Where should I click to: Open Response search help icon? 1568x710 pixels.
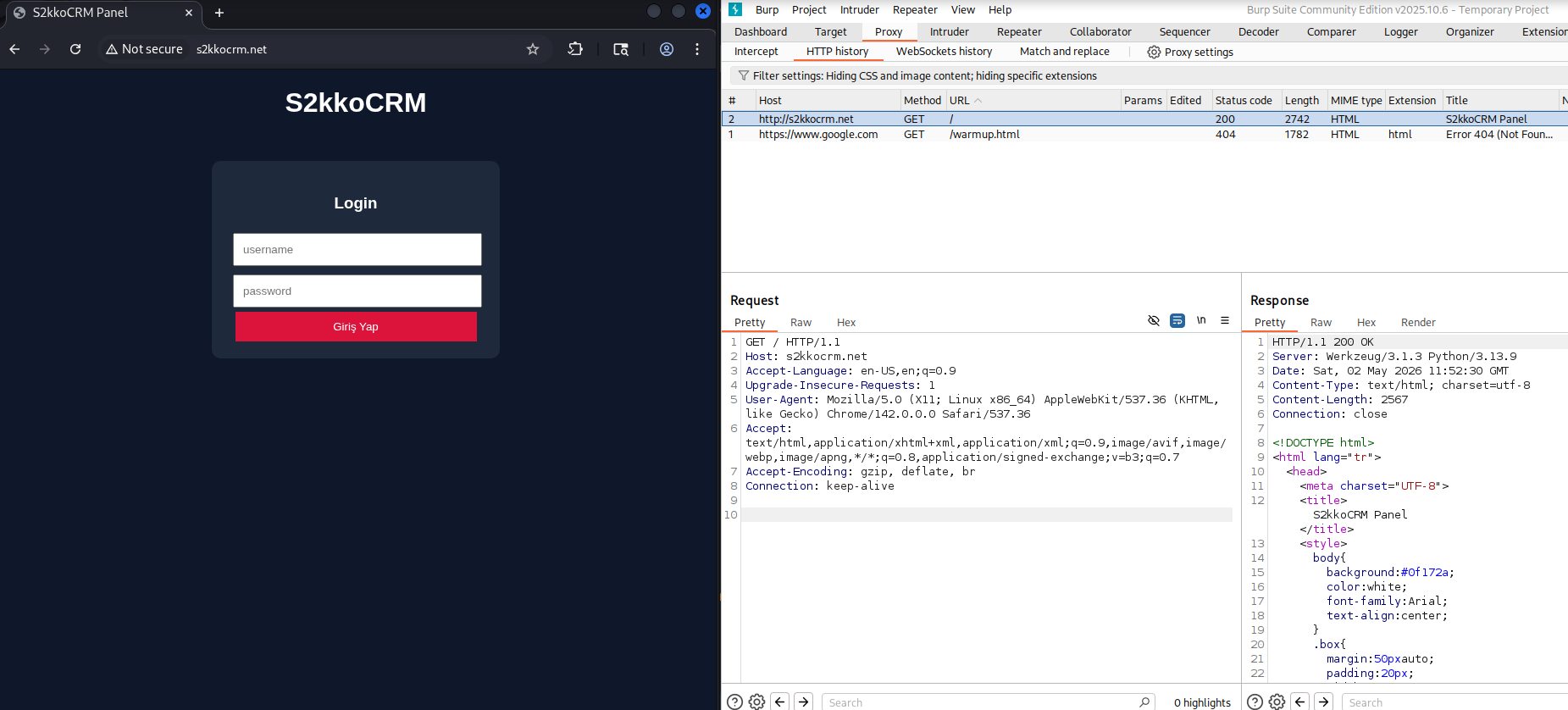1255,702
